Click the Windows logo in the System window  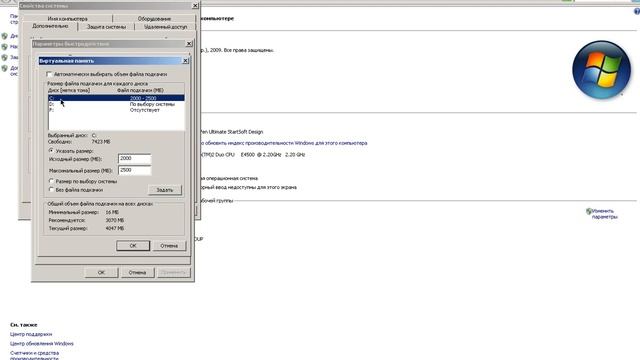pyautogui.click(x=601, y=70)
